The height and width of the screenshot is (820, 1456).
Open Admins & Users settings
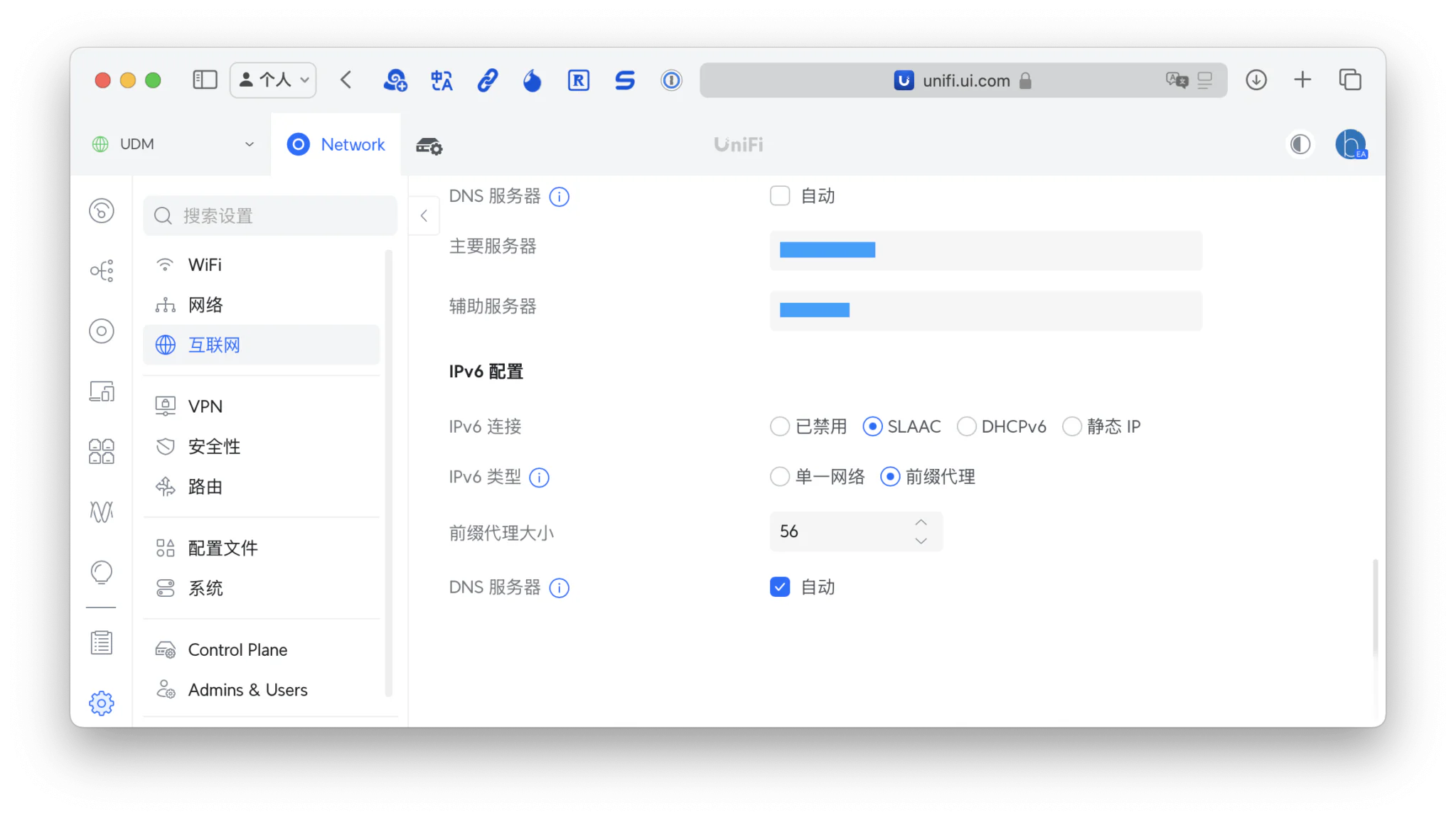pos(247,690)
